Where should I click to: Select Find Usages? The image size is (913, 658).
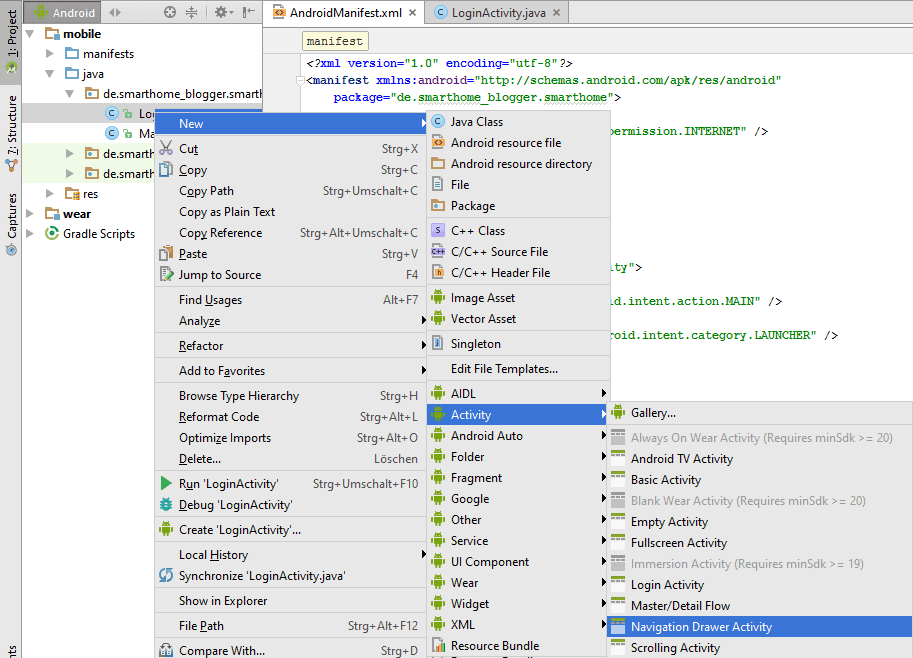point(291,299)
